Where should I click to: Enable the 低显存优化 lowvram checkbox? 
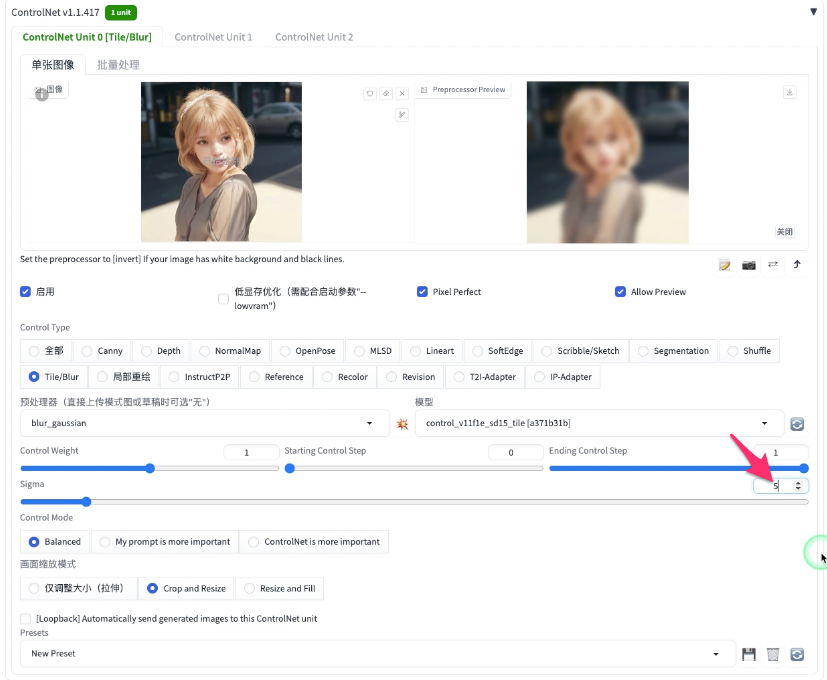(x=224, y=299)
